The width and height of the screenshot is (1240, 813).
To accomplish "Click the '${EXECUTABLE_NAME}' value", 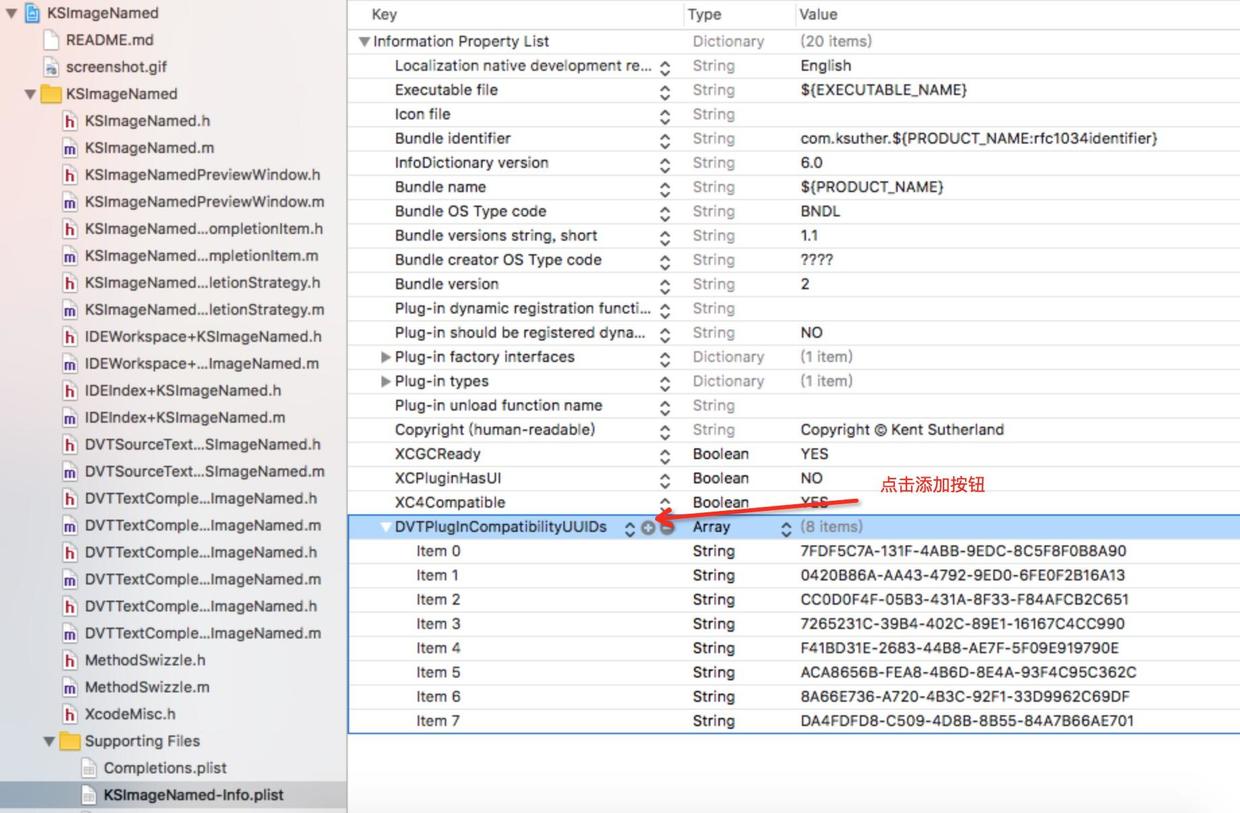I will coord(884,90).
